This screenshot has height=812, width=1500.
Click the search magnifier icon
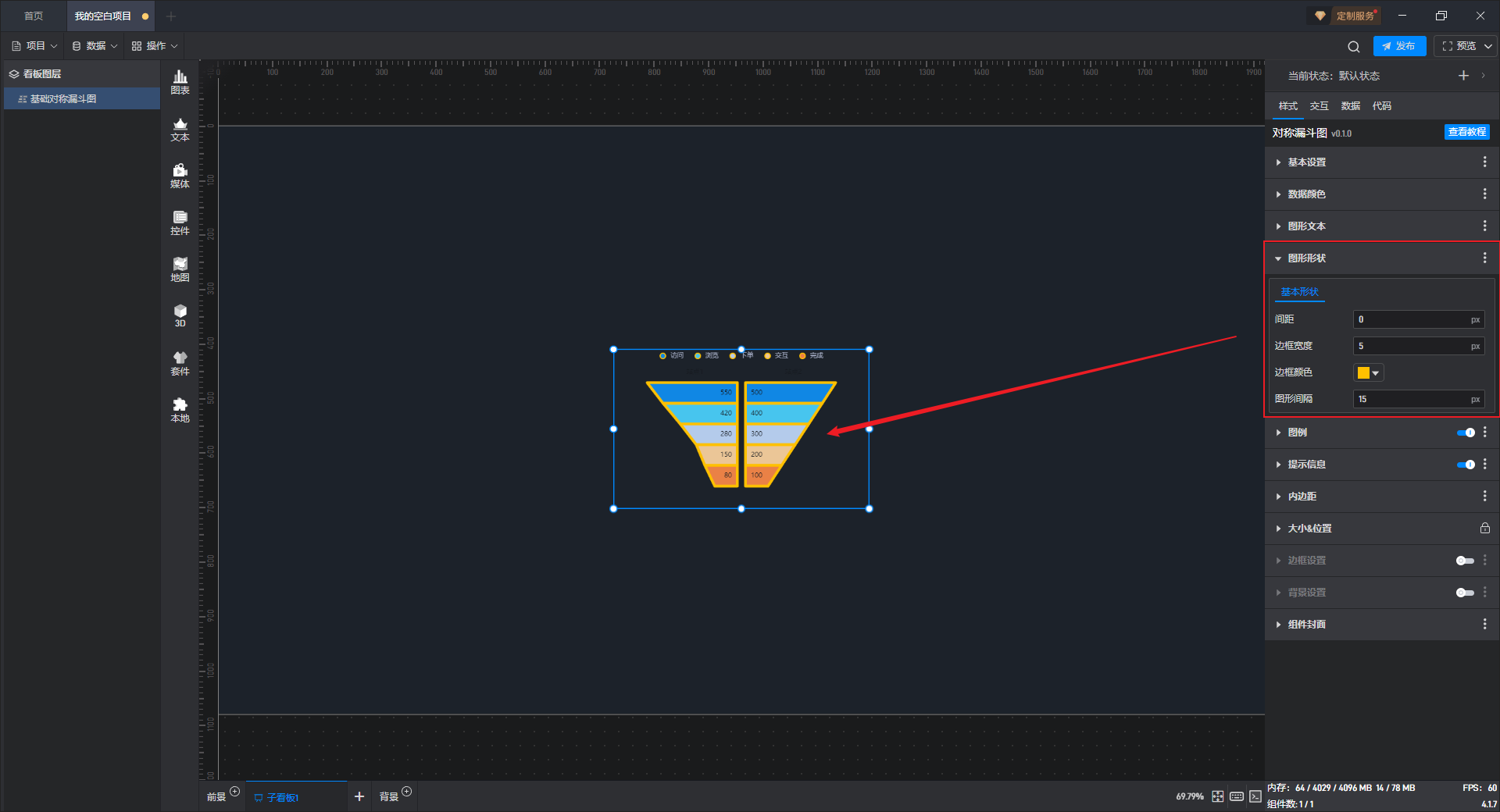coord(1354,46)
